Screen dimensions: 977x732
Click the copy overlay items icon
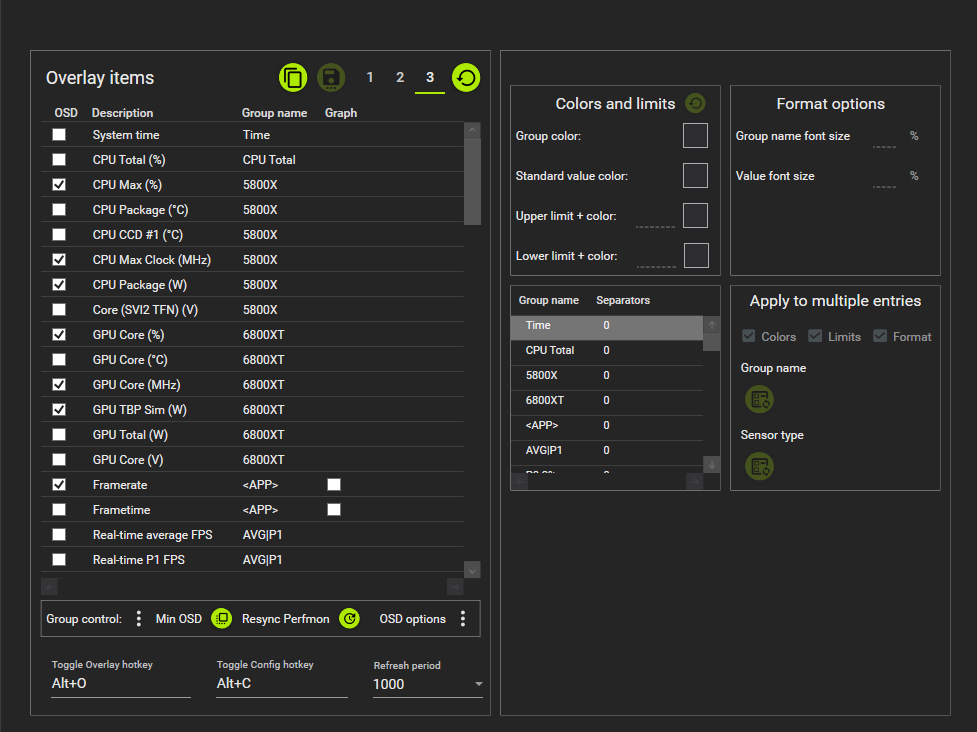(293, 78)
